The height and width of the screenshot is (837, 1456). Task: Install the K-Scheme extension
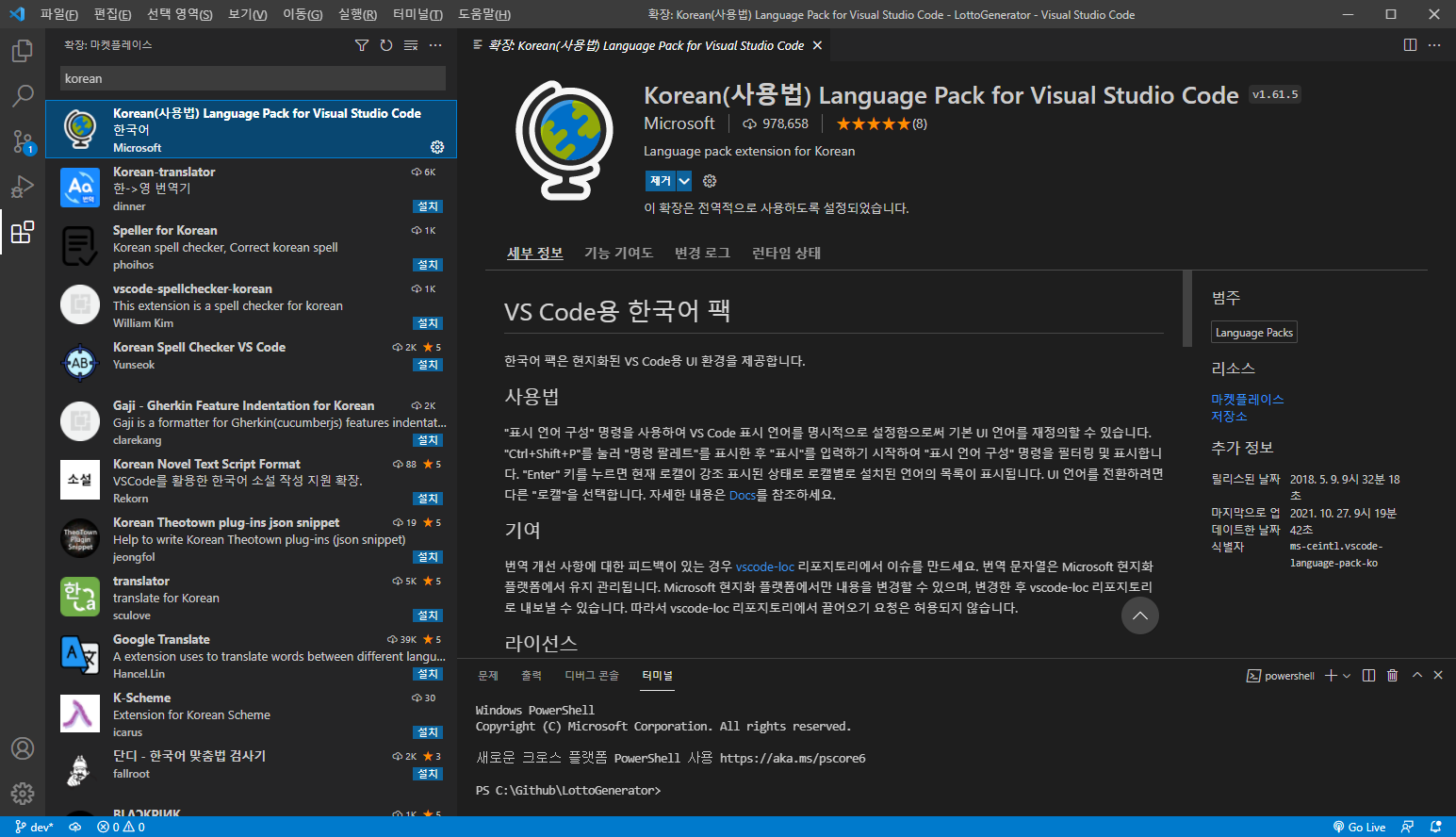coord(428,732)
